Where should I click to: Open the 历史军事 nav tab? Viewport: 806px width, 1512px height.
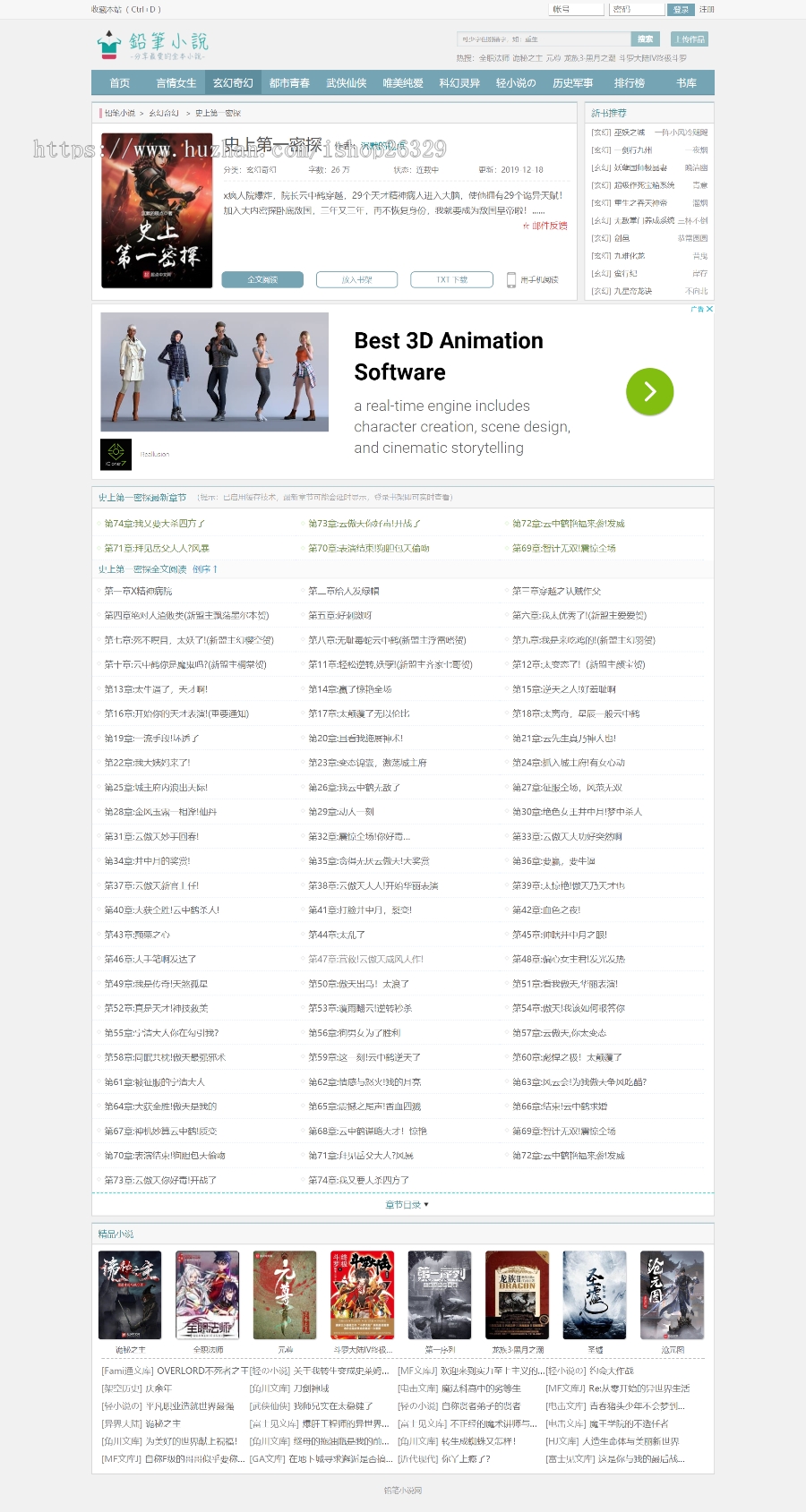point(573,82)
